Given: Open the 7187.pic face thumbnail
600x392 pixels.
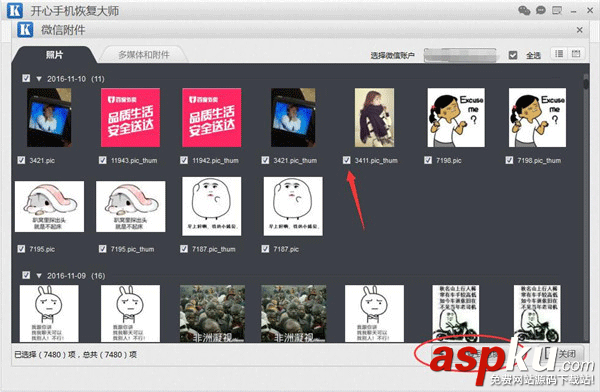Looking at the screenshot, I should click(x=293, y=206).
